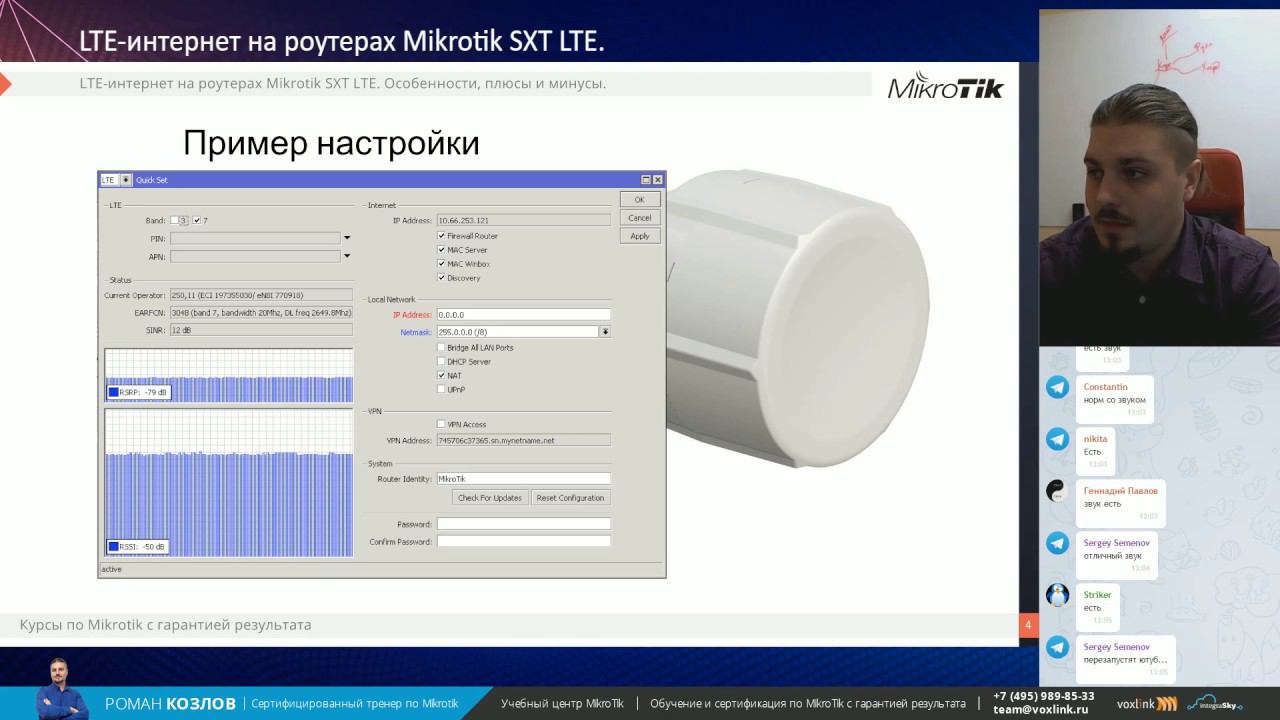Screen dimensions: 1280x720
Task: Click Sergey Semenov avatar beside 'отличный звук'
Action: tap(1057, 543)
